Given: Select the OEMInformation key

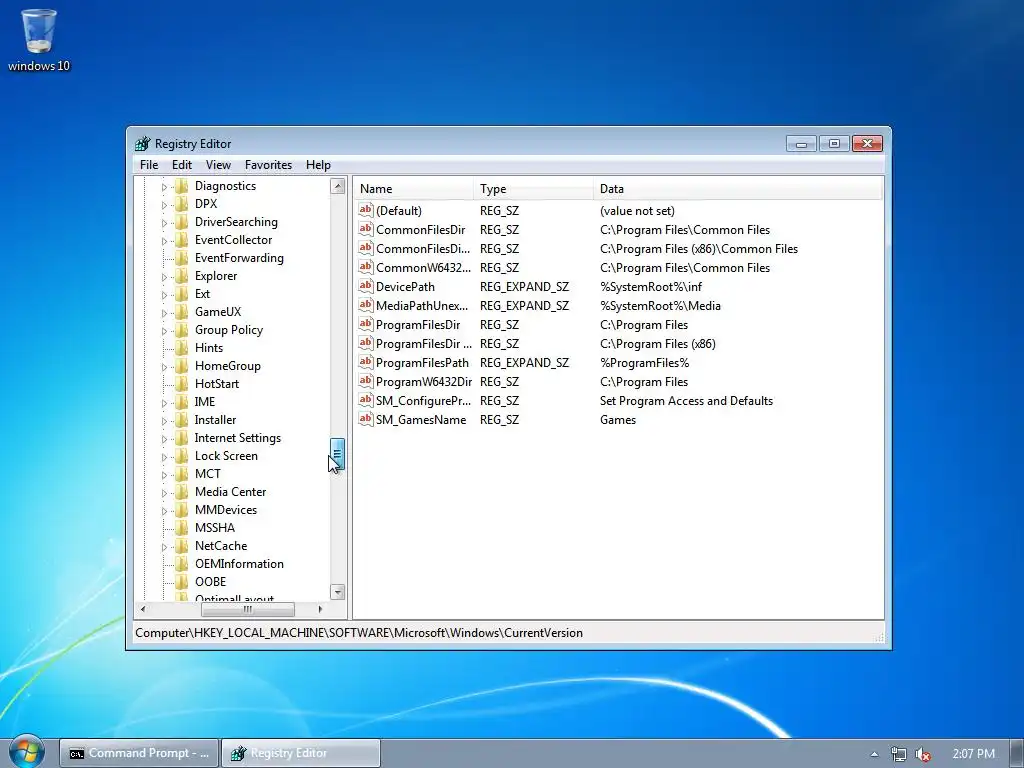Looking at the screenshot, I should pos(239,564).
